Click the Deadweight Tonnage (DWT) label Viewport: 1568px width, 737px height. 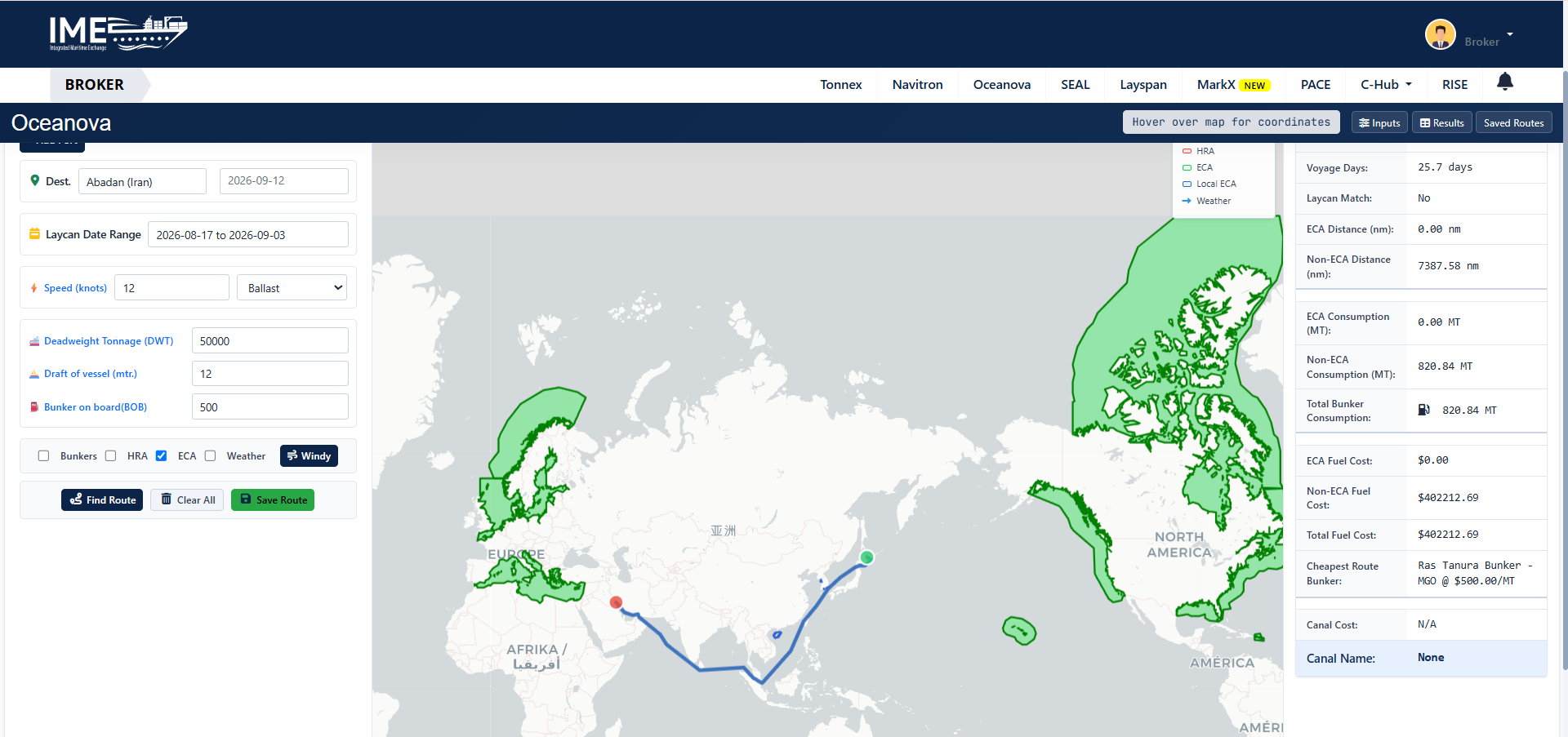pos(109,341)
